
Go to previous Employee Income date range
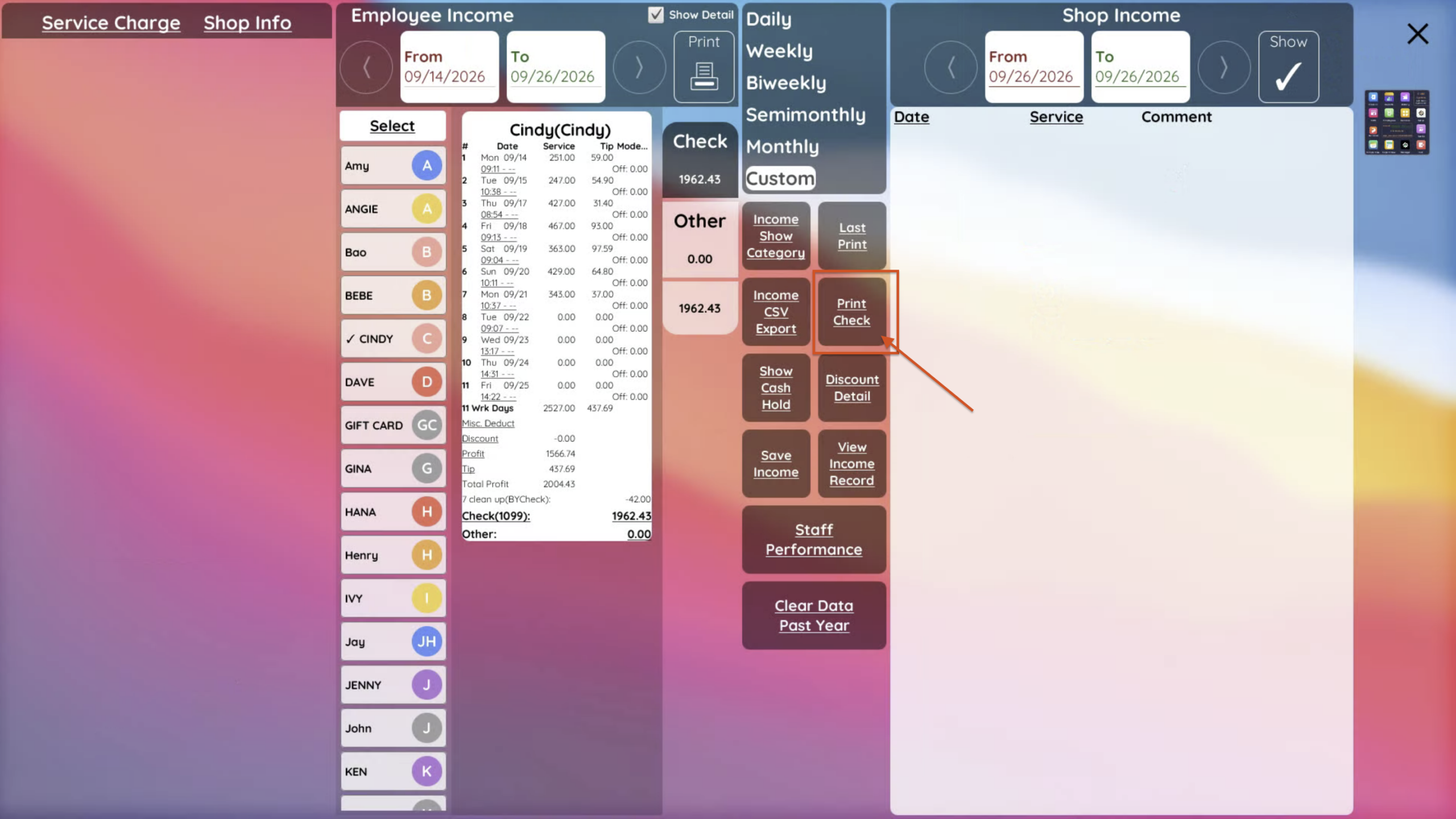click(x=366, y=68)
